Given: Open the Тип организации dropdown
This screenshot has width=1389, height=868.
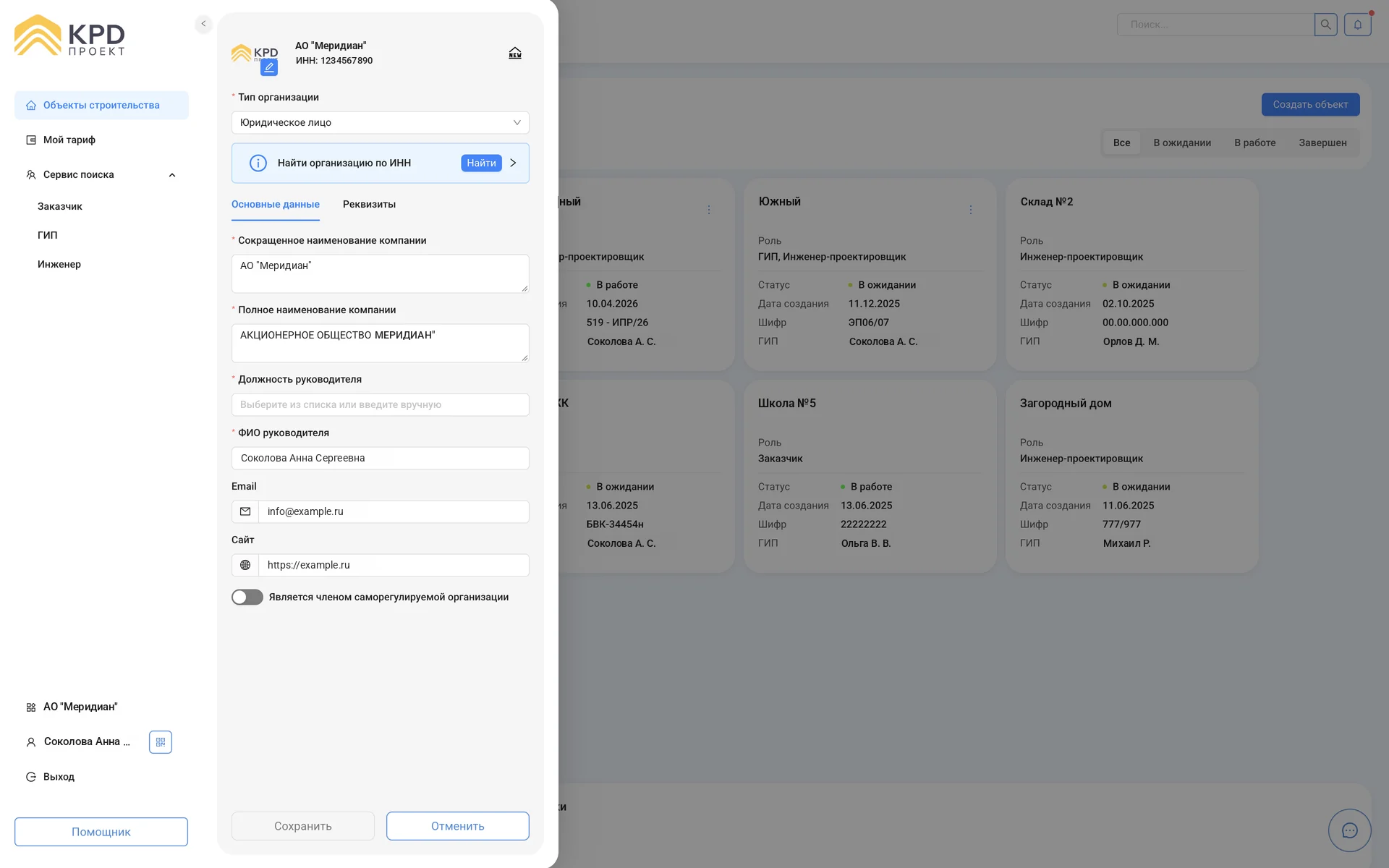Looking at the screenshot, I should point(381,122).
